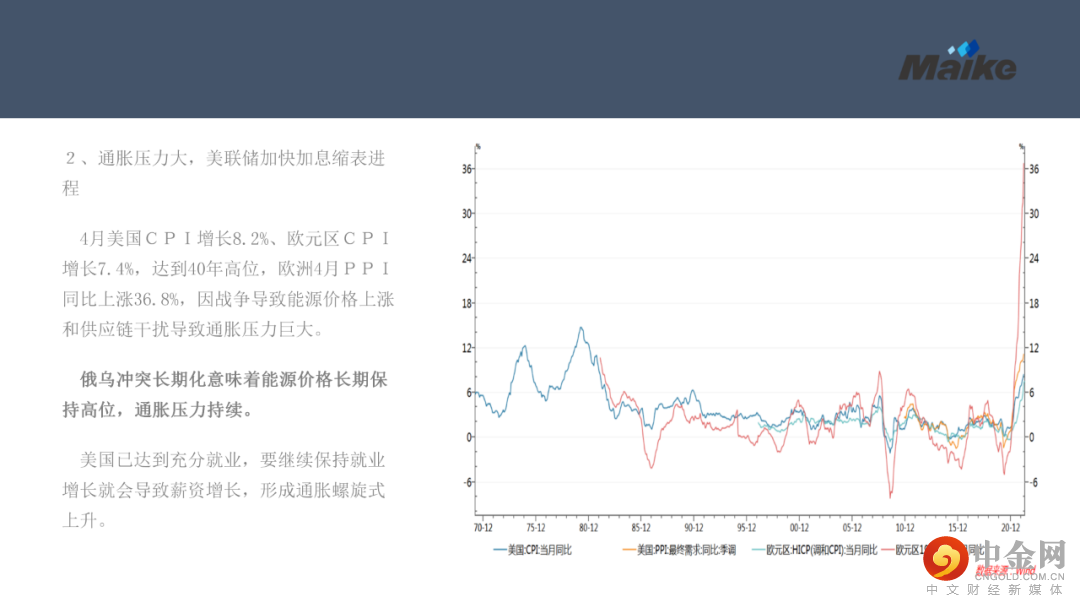Screen dimensions: 1080x608
Task: Click the x-axis label 95-12
Action: 747,528
